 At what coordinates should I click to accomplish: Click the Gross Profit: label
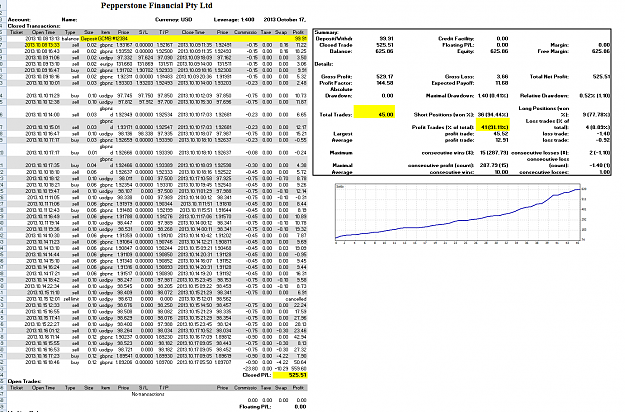tap(337, 77)
